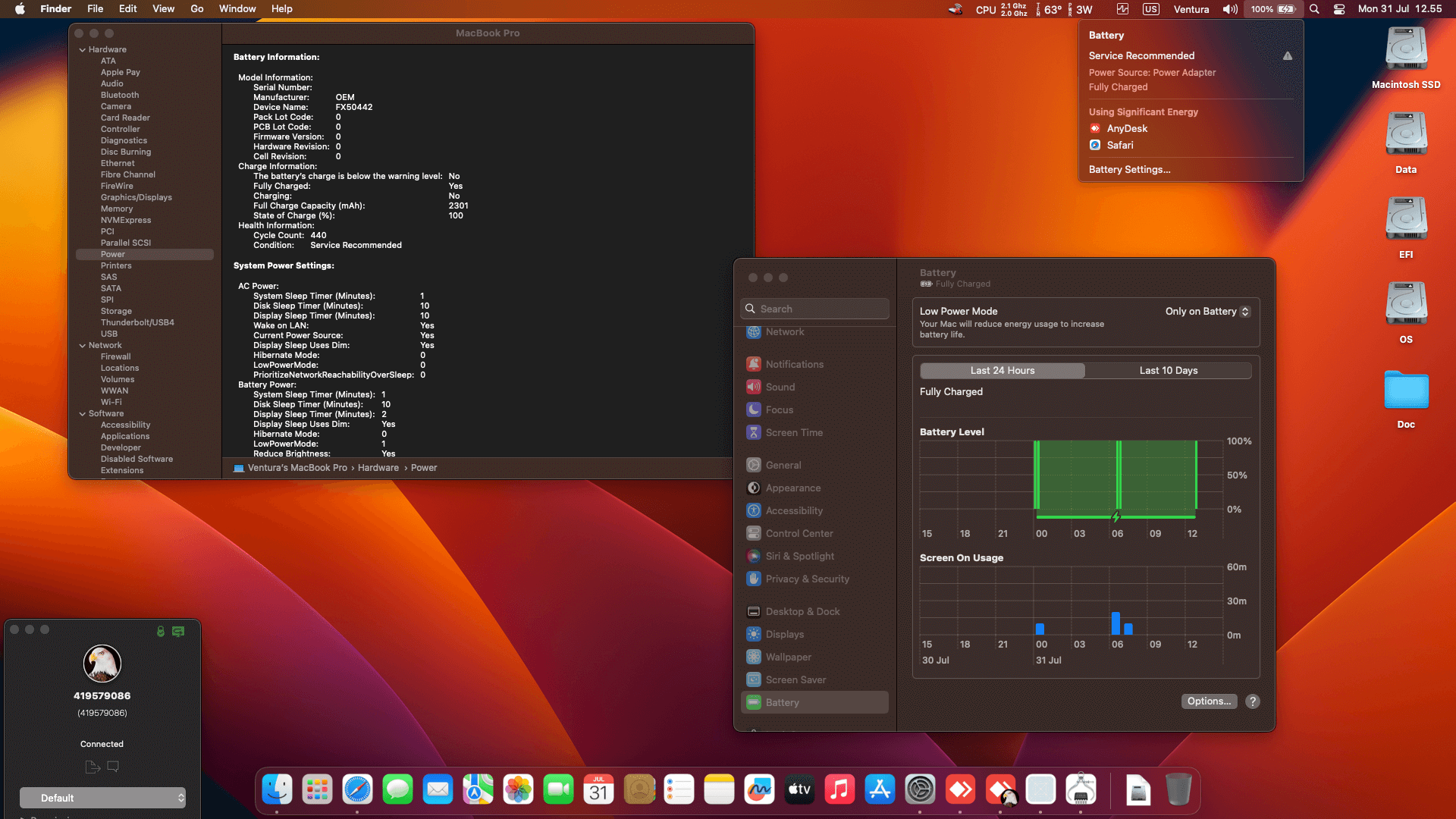The height and width of the screenshot is (819, 1456).
Task: Open the Apple menu
Action: click(x=20, y=9)
